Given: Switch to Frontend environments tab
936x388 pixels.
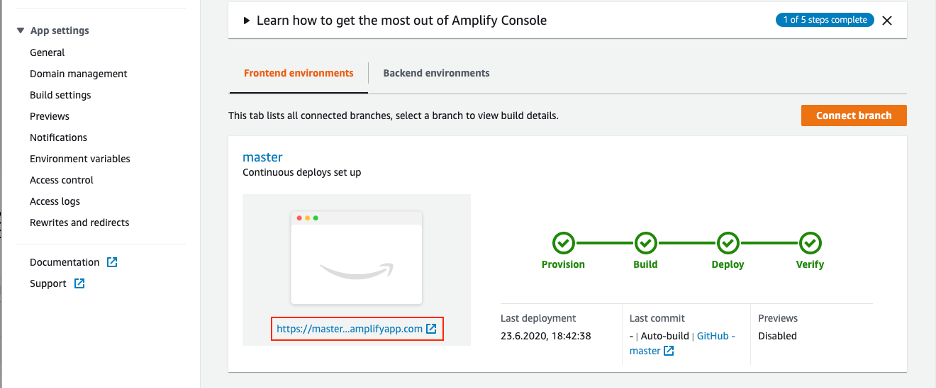Looking at the screenshot, I should 298,73.
